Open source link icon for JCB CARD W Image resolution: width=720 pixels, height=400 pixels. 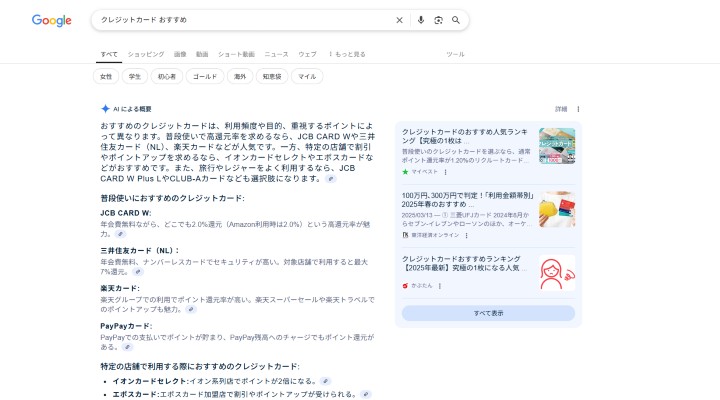coord(120,234)
